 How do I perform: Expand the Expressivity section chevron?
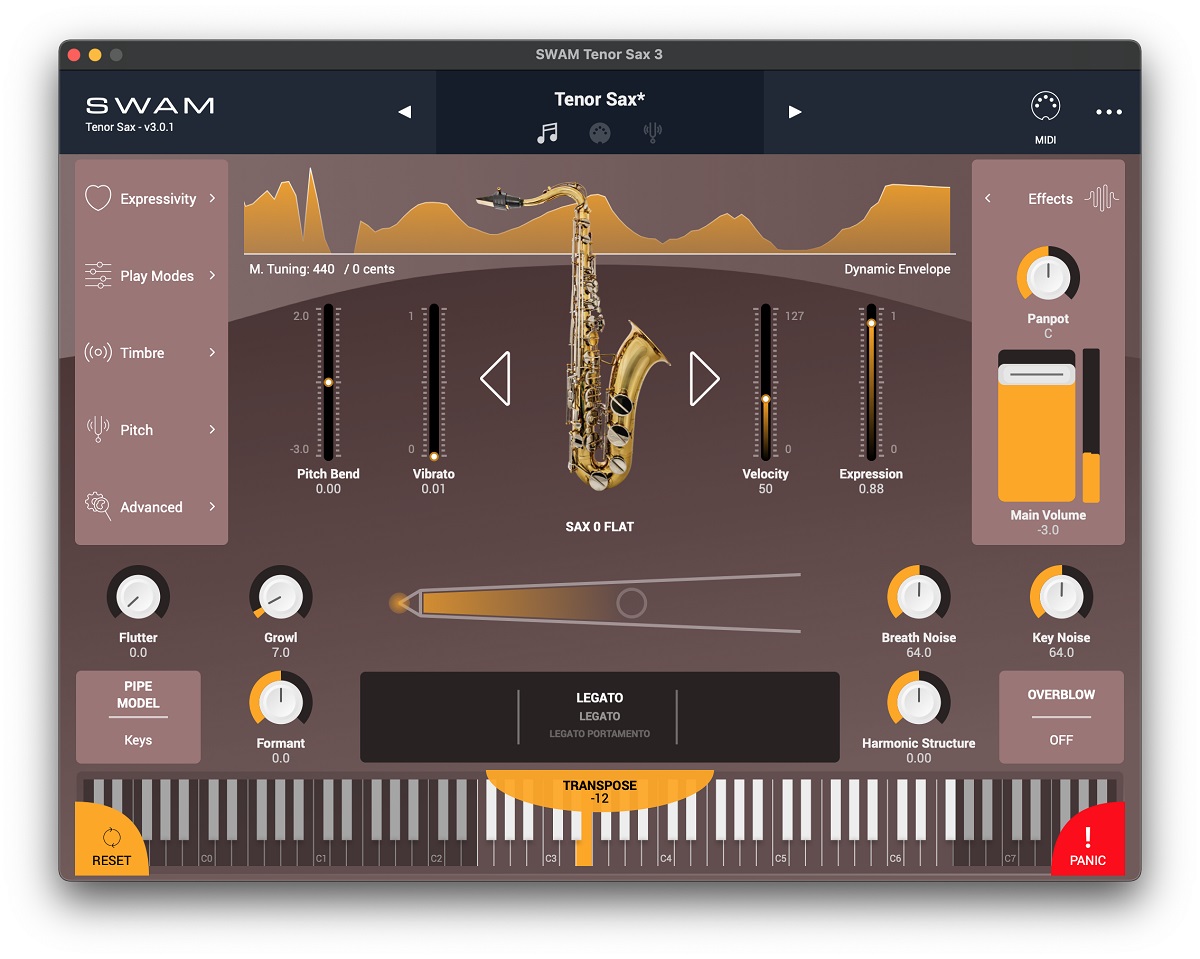(x=212, y=198)
